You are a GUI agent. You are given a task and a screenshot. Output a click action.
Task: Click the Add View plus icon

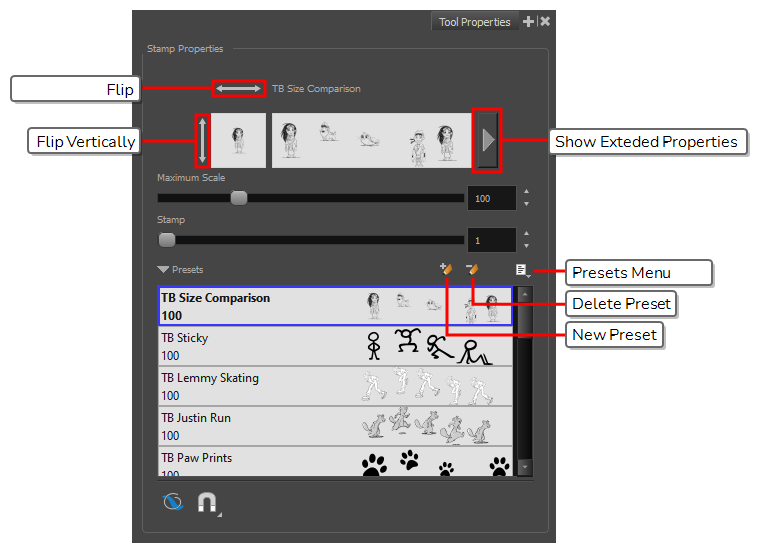click(x=529, y=22)
